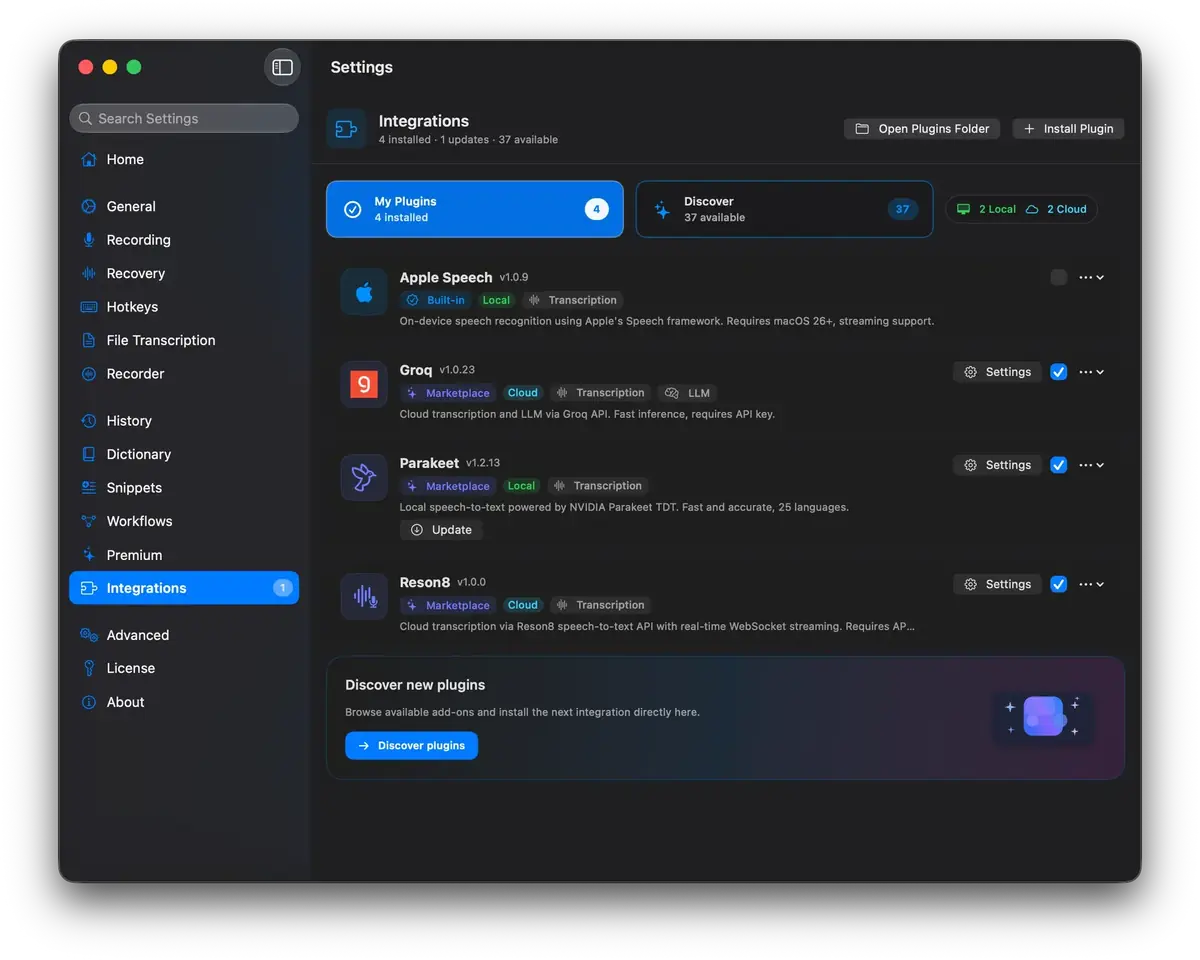
Task: Uncheck the Parakeet plugin checkbox
Action: (1059, 465)
